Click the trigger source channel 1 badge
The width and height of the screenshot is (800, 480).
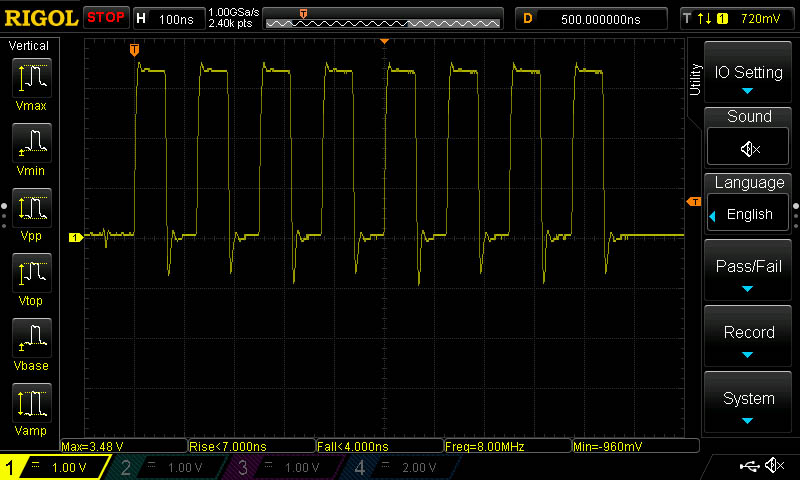coord(722,19)
